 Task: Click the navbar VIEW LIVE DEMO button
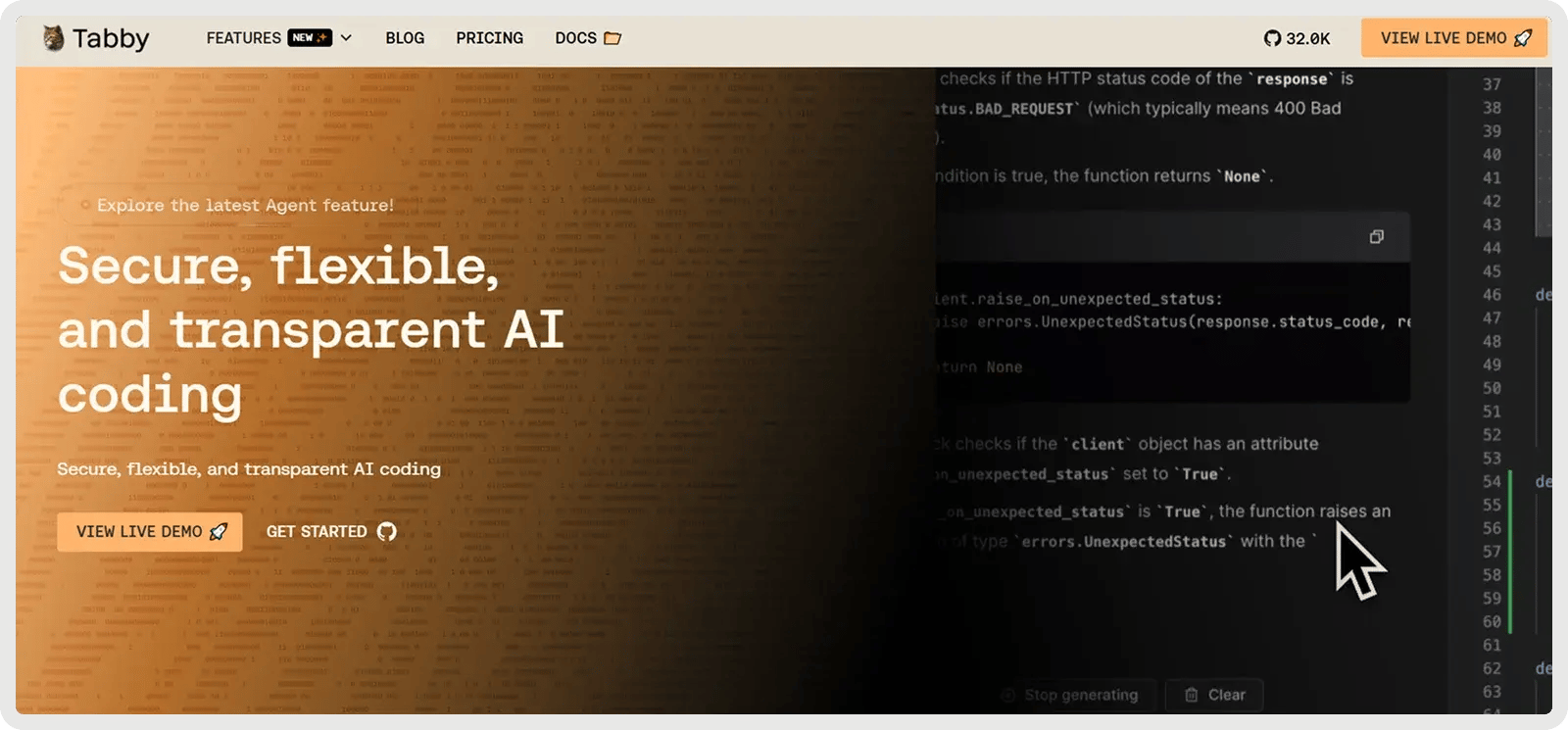(1454, 38)
